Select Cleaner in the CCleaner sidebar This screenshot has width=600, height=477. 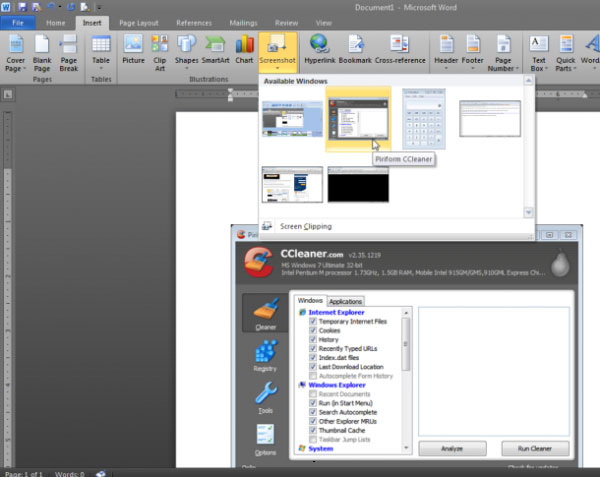tap(266, 314)
